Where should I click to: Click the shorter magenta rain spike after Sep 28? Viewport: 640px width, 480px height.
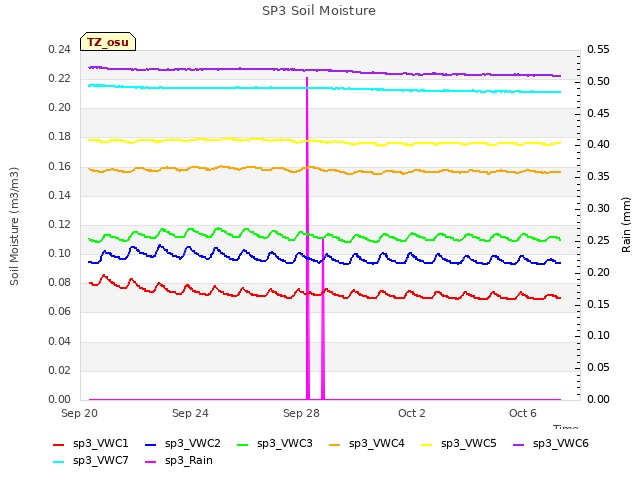click(323, 319)
